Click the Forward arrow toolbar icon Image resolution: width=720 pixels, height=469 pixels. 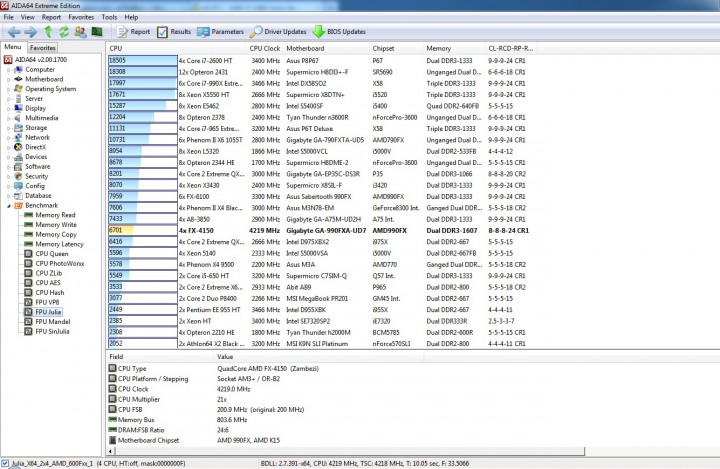(30, 32)
